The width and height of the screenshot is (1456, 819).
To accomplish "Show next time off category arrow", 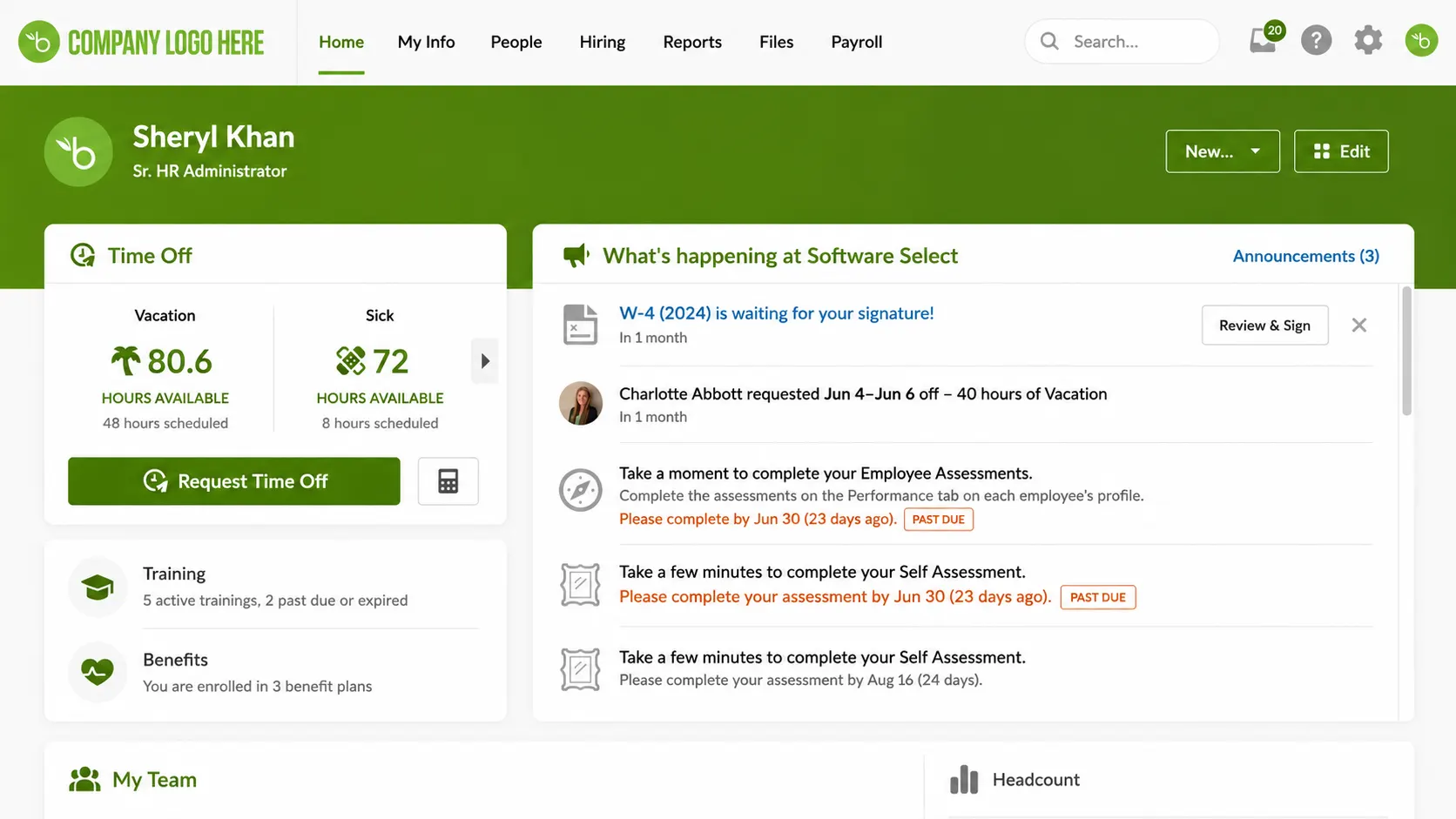I will (x=485, y=360).
